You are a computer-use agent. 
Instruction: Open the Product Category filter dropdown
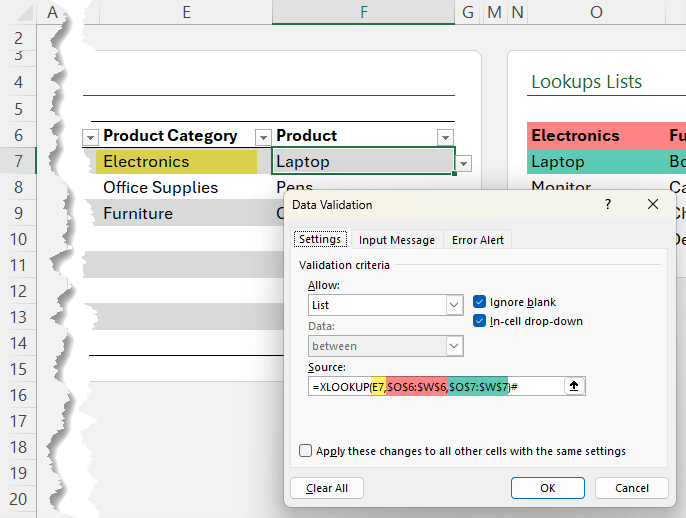point(263,138)
